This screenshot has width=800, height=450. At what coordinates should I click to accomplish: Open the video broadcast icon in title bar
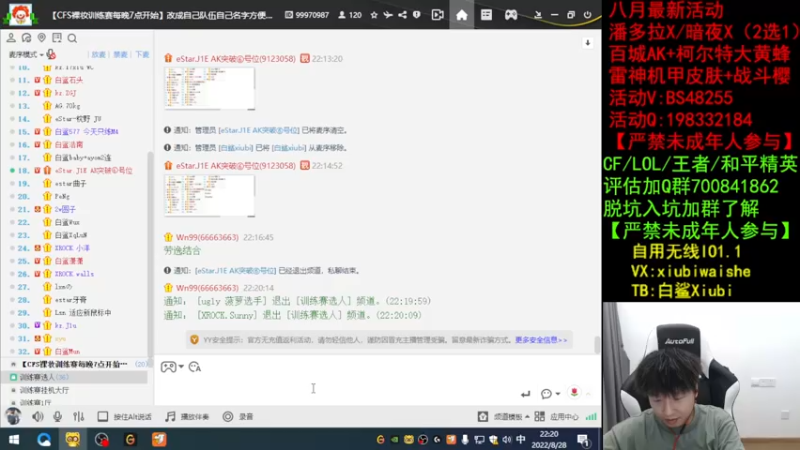pyautogui.click(x=437, y=15)
